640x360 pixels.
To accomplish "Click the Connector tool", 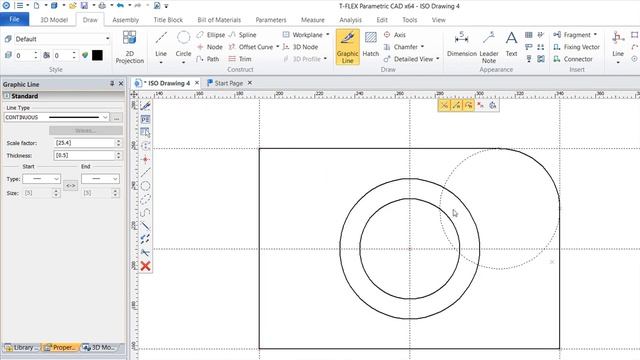I will (573, 59).
